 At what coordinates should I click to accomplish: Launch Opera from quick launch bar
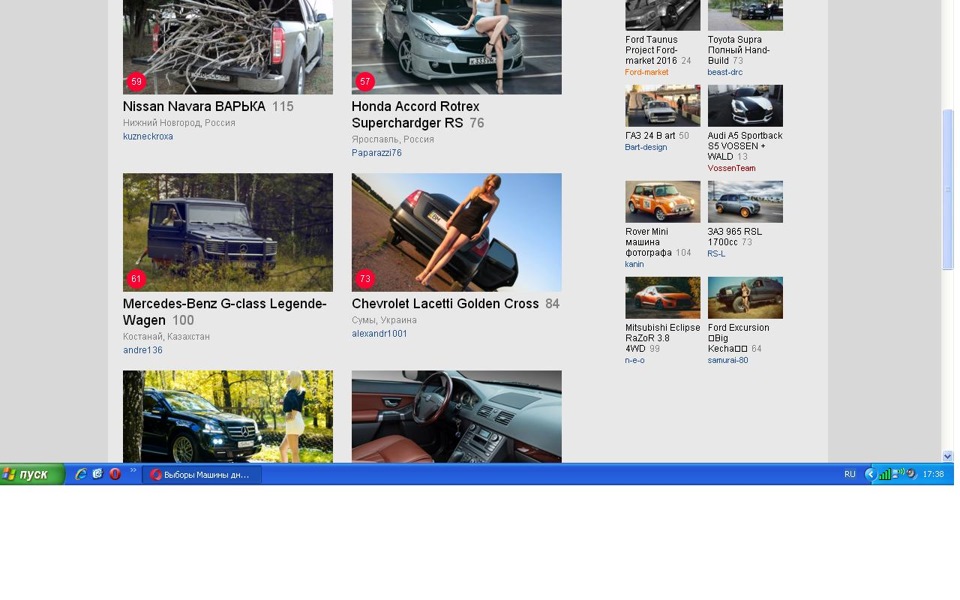[114, 474]
